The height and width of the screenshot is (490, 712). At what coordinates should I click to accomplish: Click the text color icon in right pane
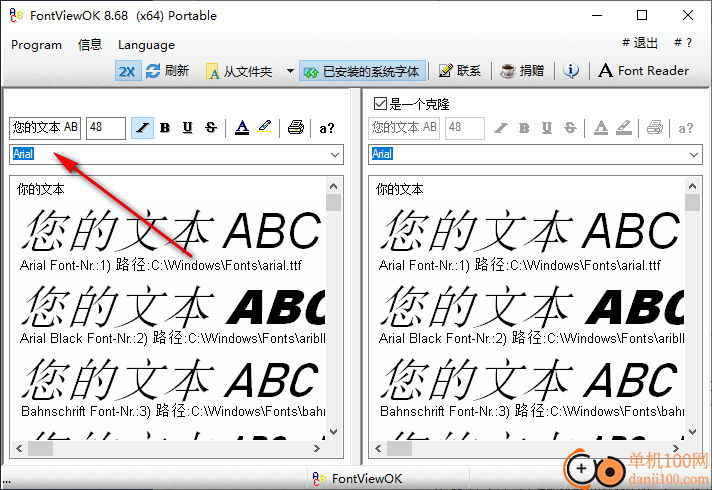601,128
